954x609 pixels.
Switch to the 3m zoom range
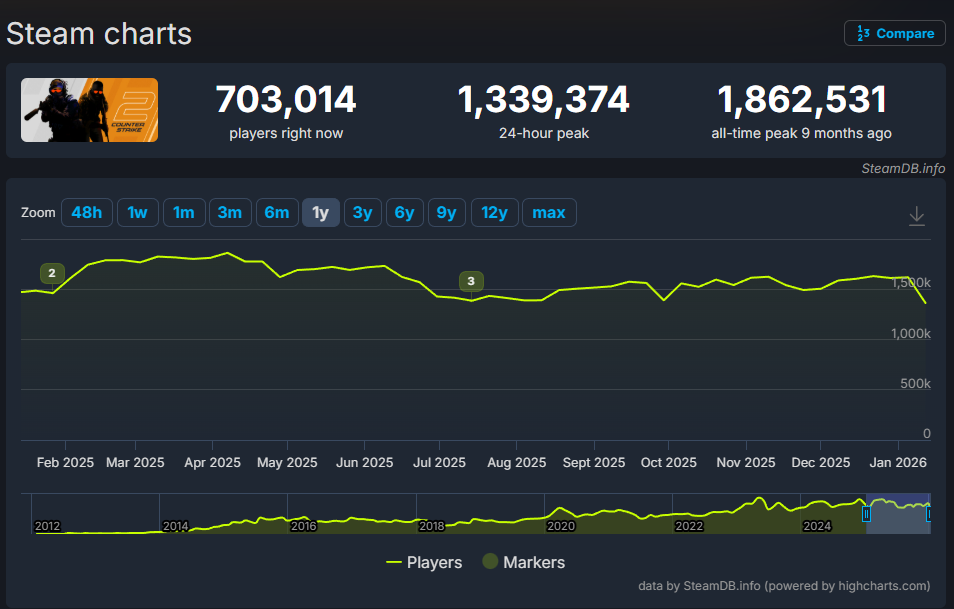point(229,212)
